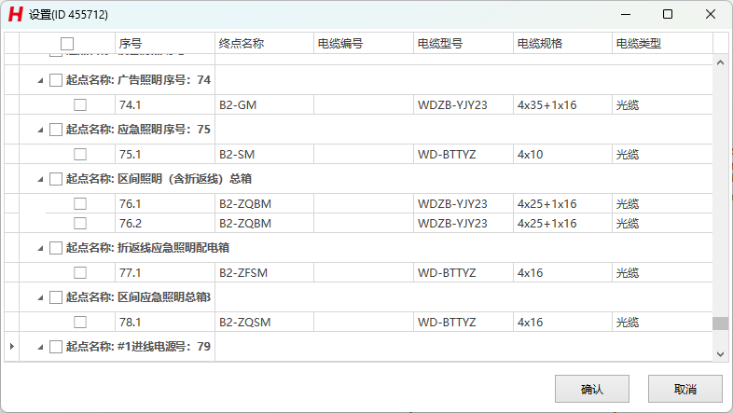Tick the select-all checkbox in the header
The width and height of the screenshot is (733, 413).
click(67, 43)
